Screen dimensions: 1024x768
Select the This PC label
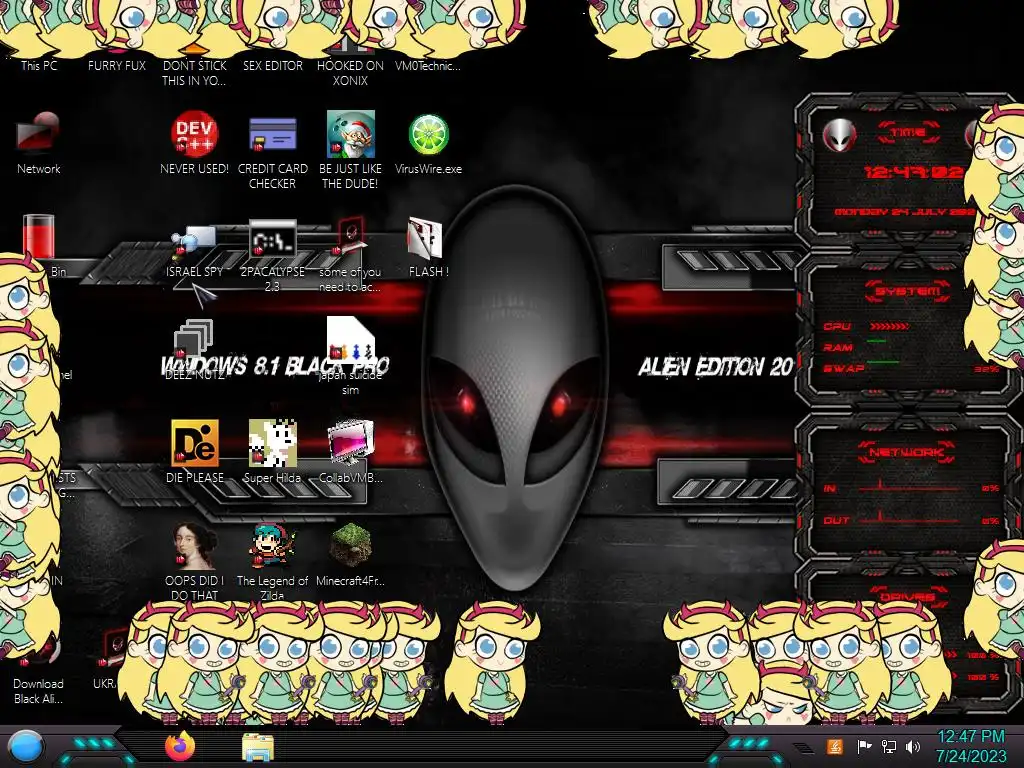point(39,65)
